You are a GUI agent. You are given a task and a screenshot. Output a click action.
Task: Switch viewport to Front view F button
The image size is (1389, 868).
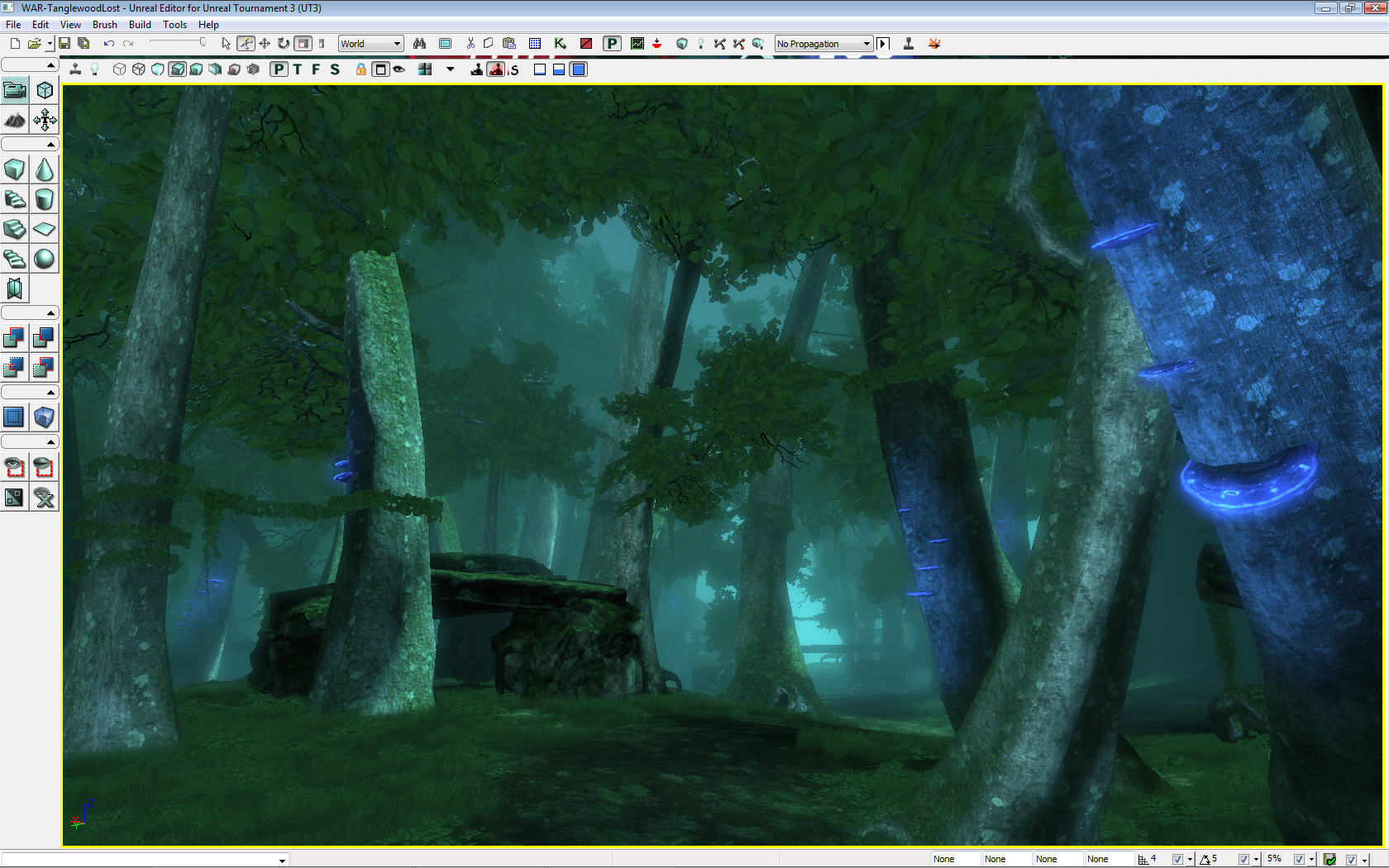point(316,69)
